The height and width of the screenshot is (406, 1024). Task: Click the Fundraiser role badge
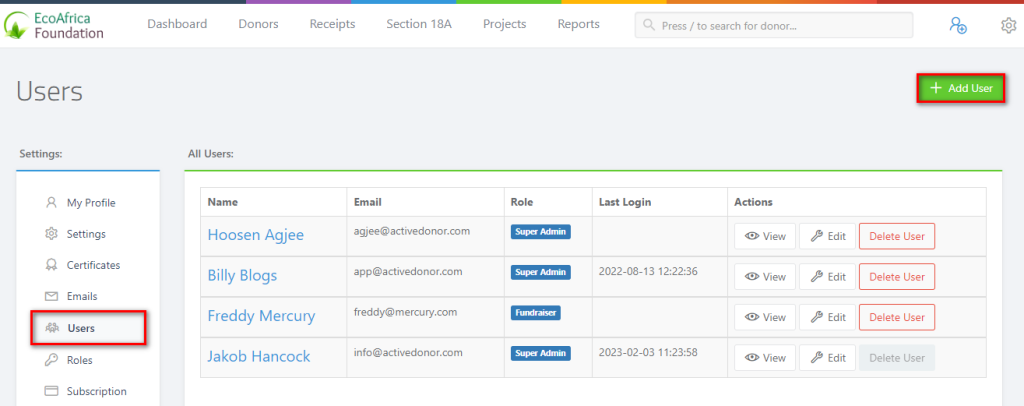tap(536, 313)
